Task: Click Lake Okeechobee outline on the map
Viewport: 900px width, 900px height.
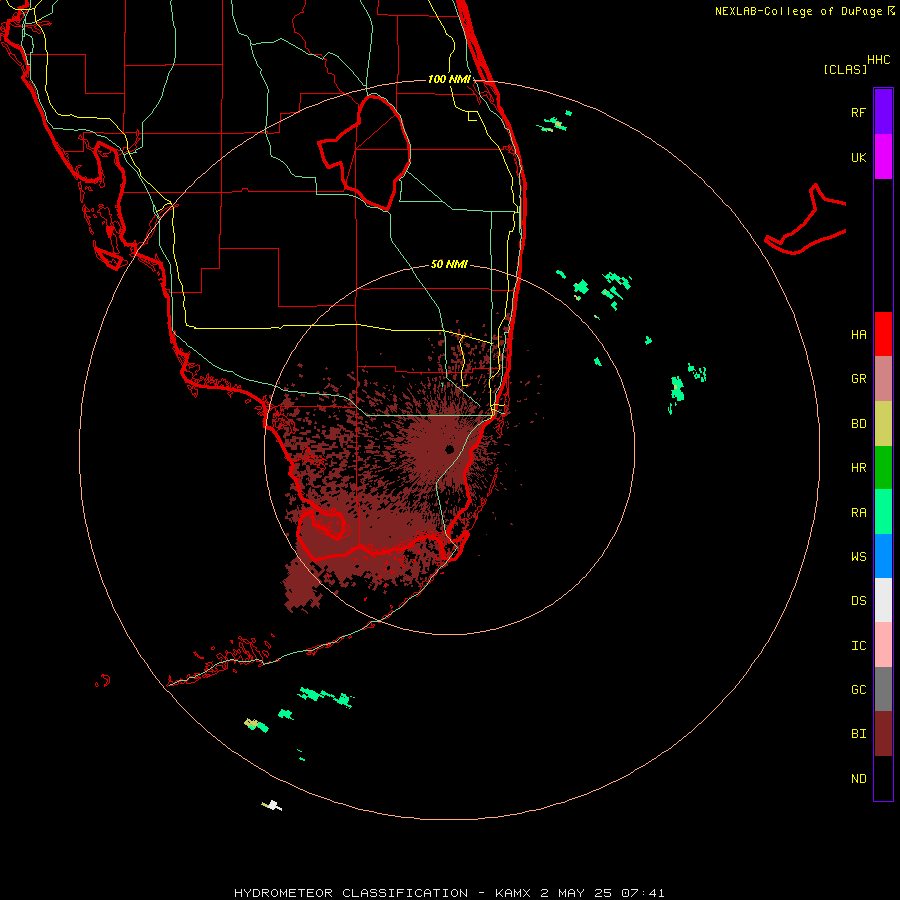Action: 365,153
